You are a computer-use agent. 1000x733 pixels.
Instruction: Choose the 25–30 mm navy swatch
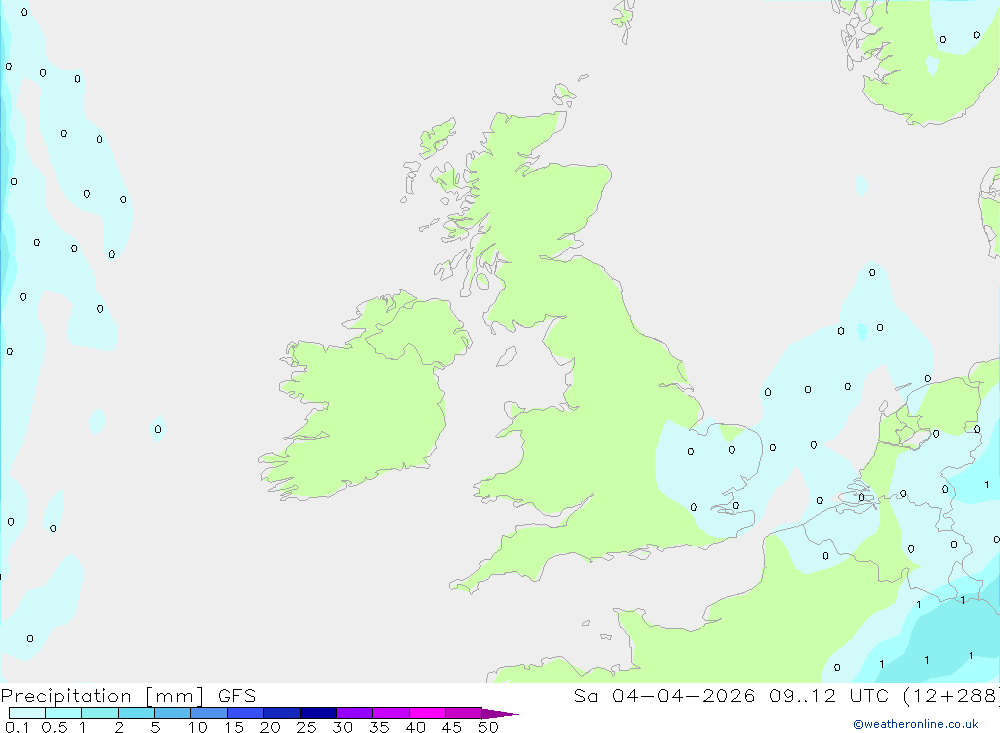click(x=318, y=713)
